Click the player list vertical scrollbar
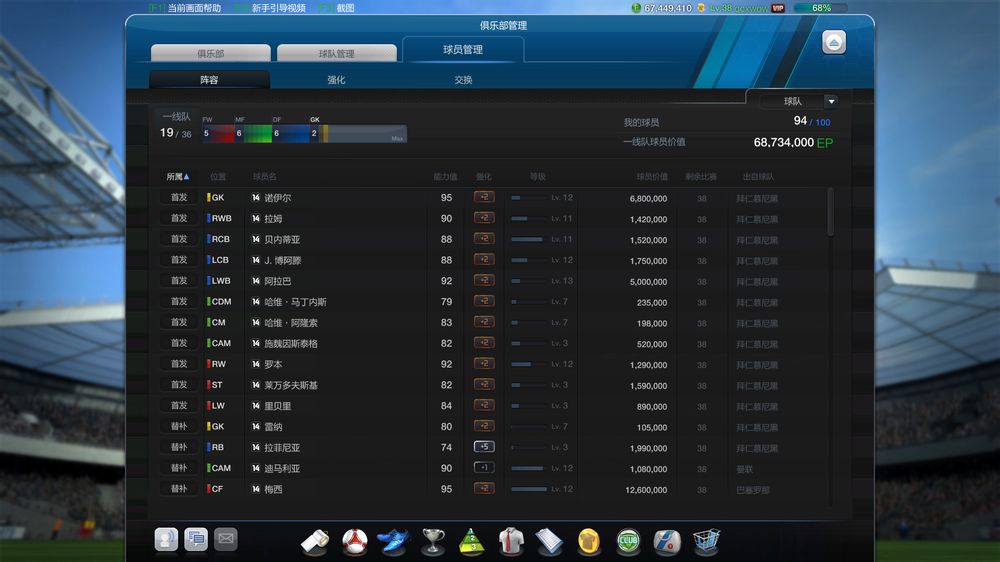Screen dimensions: 1000x562 [x=830, y=212]
